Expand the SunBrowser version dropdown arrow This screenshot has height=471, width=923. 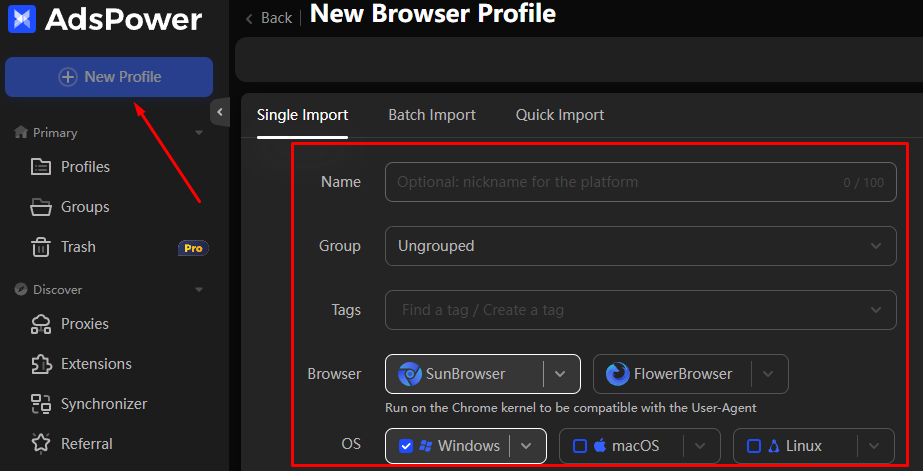(560, 374)
